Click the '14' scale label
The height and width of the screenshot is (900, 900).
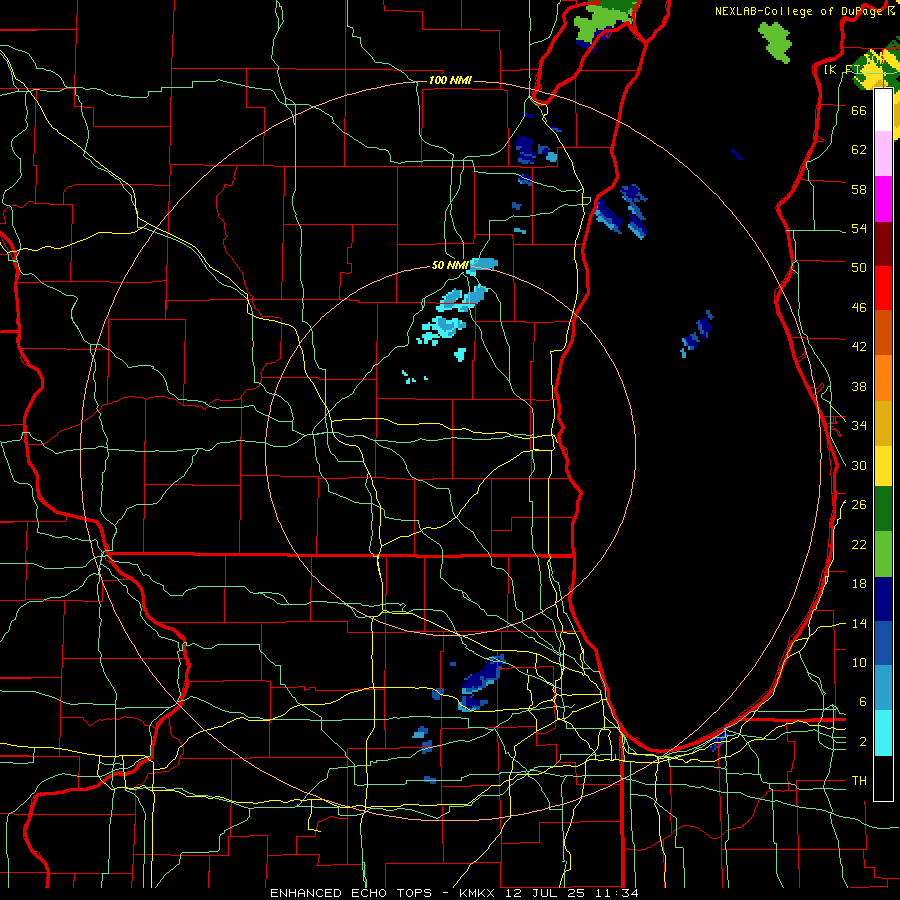click(x=859, y=623)
